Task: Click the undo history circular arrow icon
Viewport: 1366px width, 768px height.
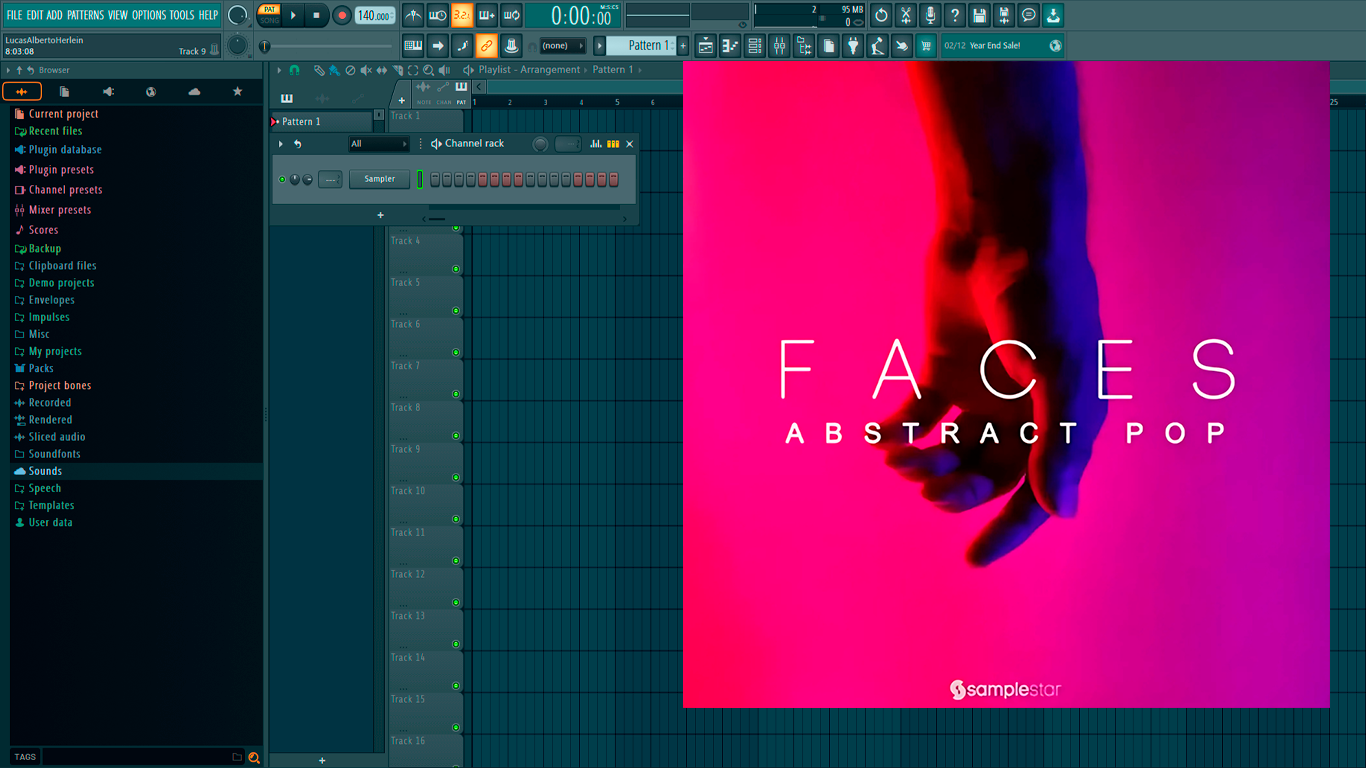Action: coord(881,15)
